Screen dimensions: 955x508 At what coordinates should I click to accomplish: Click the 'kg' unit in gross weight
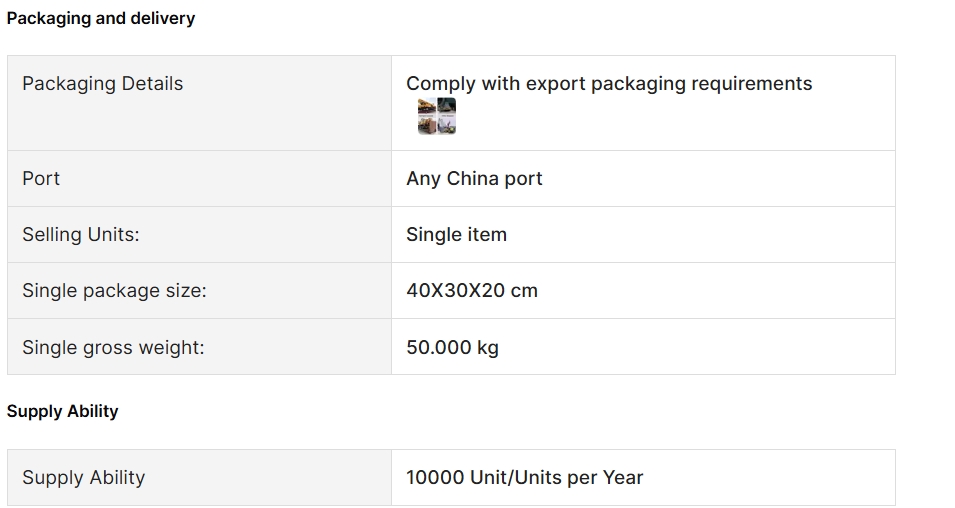[488, 348]
